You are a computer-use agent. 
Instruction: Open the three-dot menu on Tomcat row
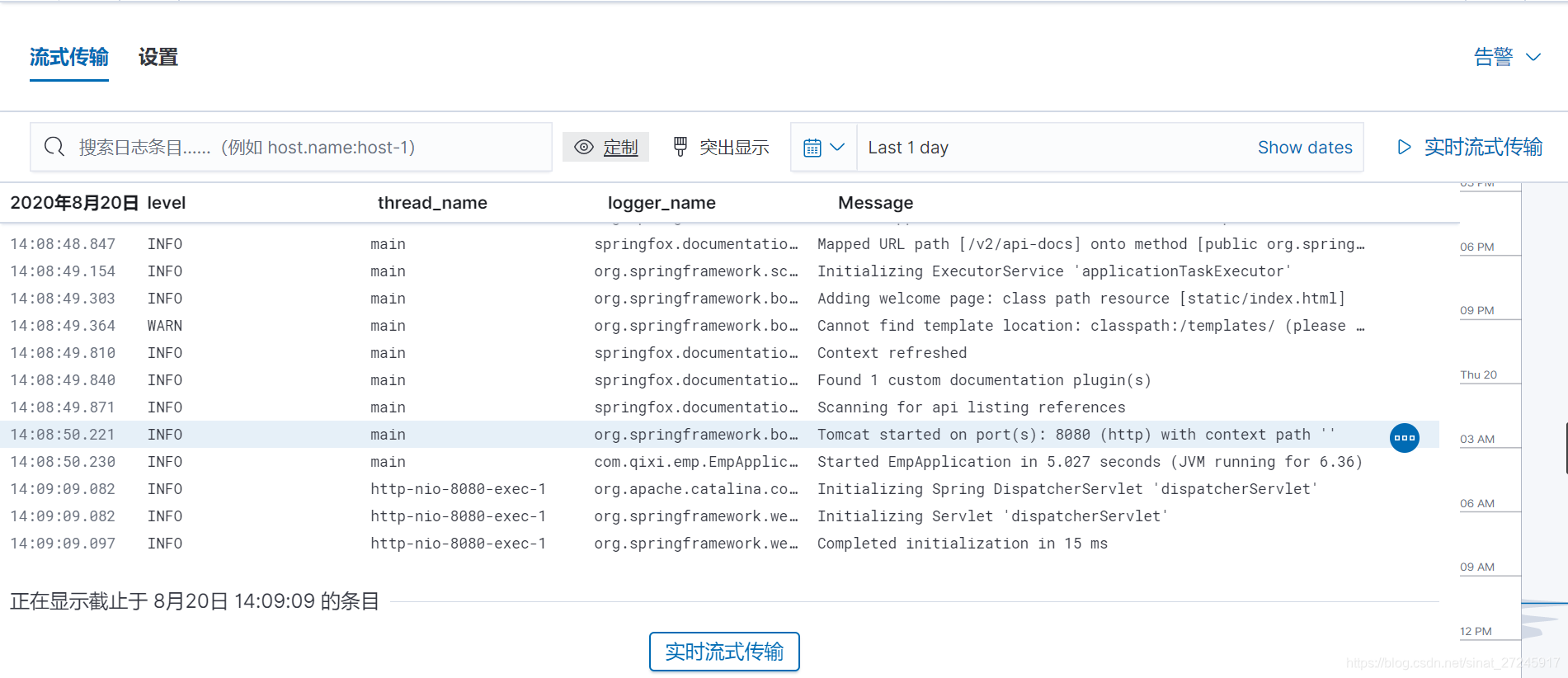pyautogui.click(x=1405, y=437)
